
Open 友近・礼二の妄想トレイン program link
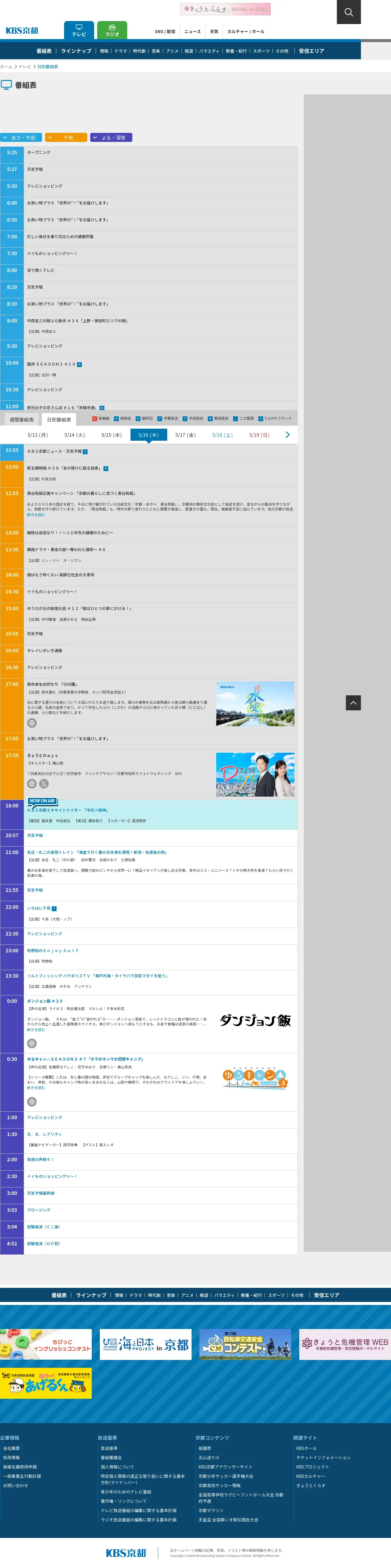click(x=97, y=852)
